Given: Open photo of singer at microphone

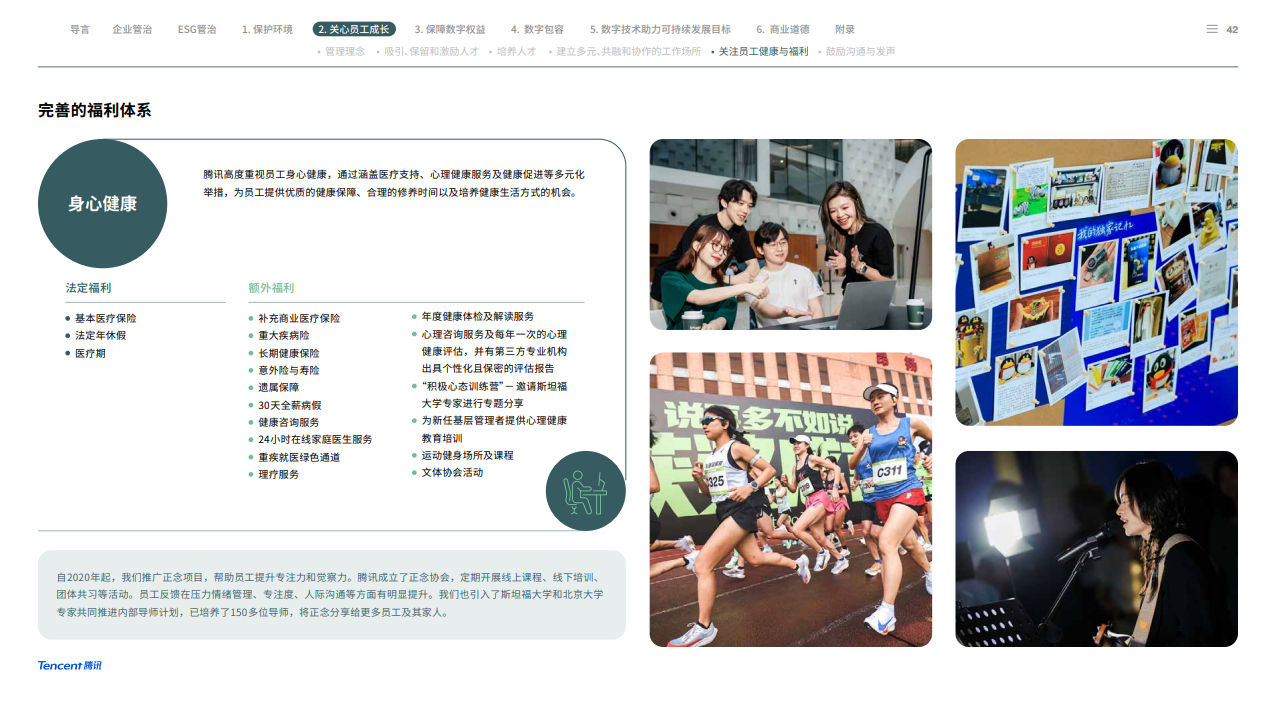Looking at the screenshot, I should coord(1096,548).
